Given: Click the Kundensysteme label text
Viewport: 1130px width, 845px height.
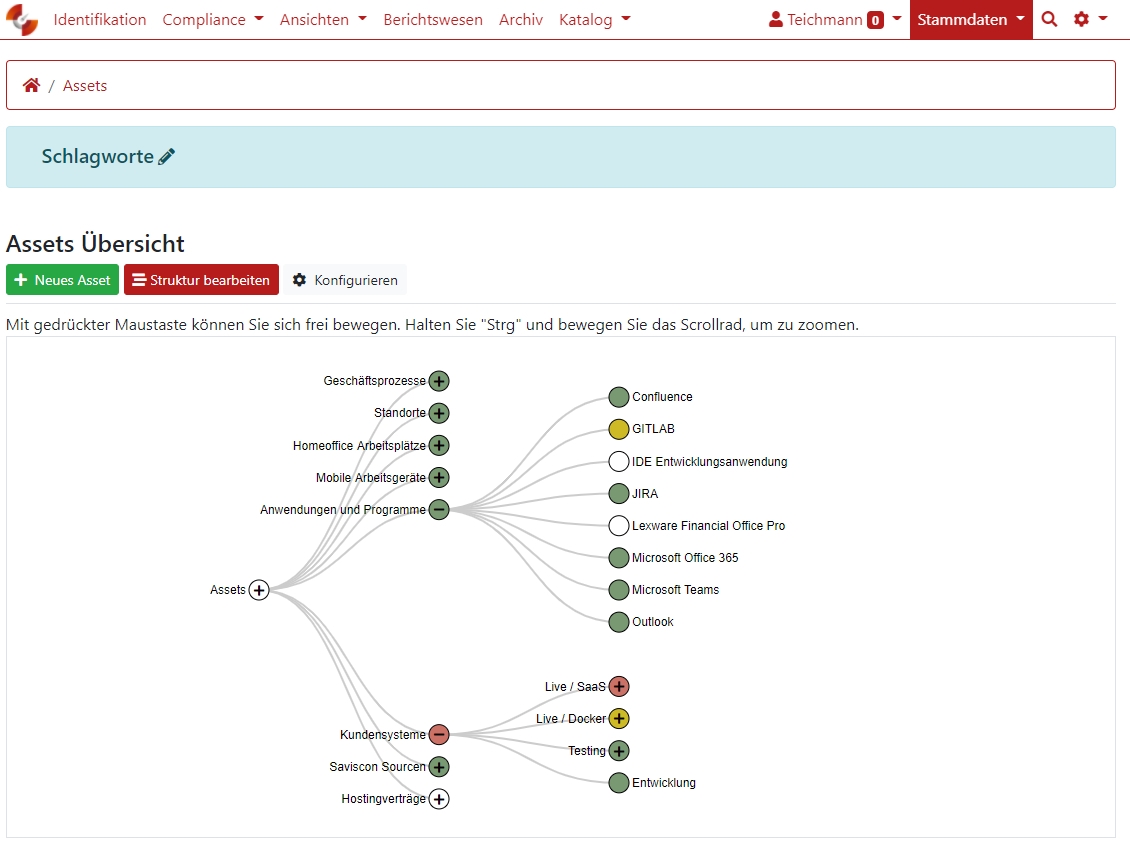Looking at the screenshot, I should tap(383, 735).
